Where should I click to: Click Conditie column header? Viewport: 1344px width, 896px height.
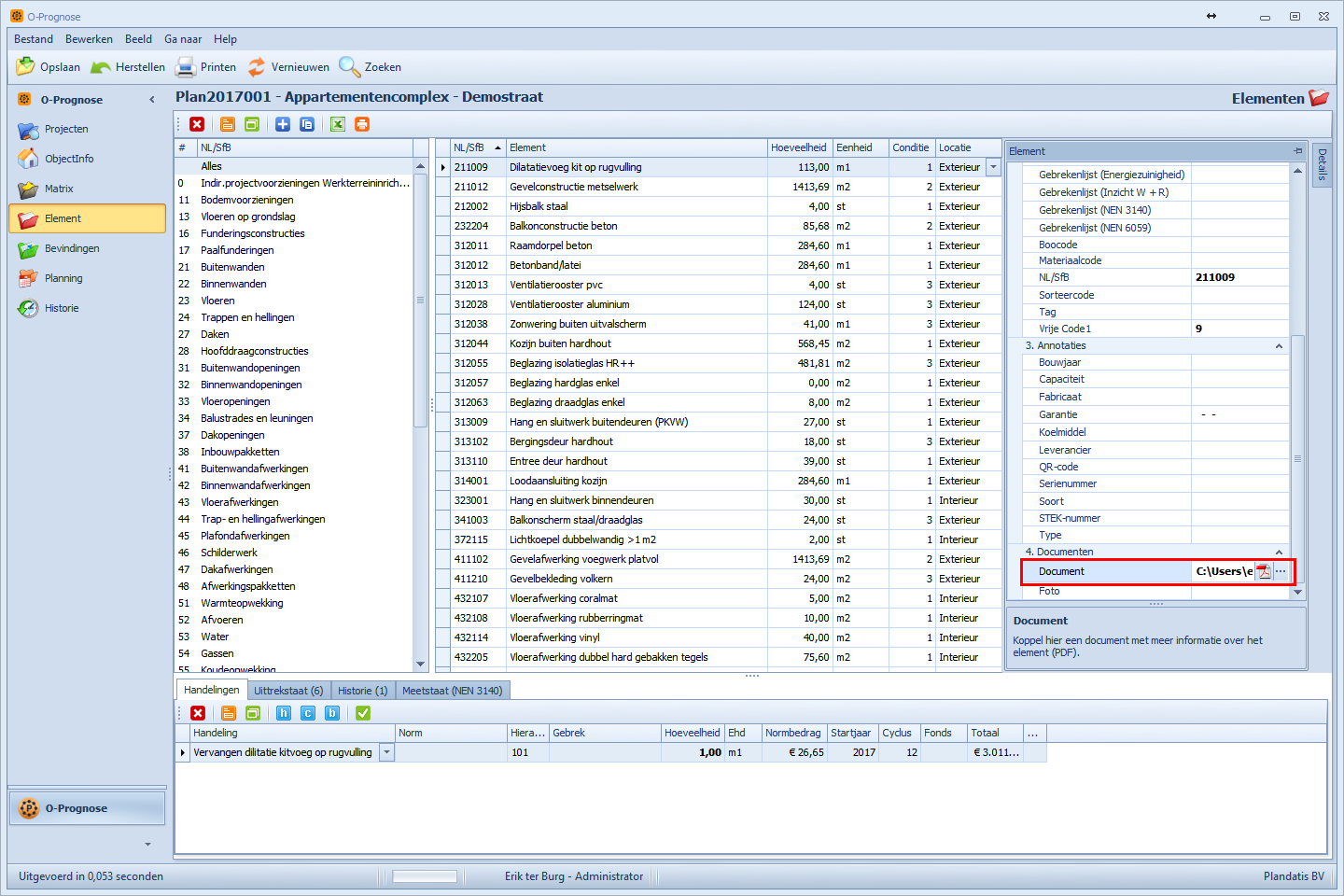(x=911, y=147)
